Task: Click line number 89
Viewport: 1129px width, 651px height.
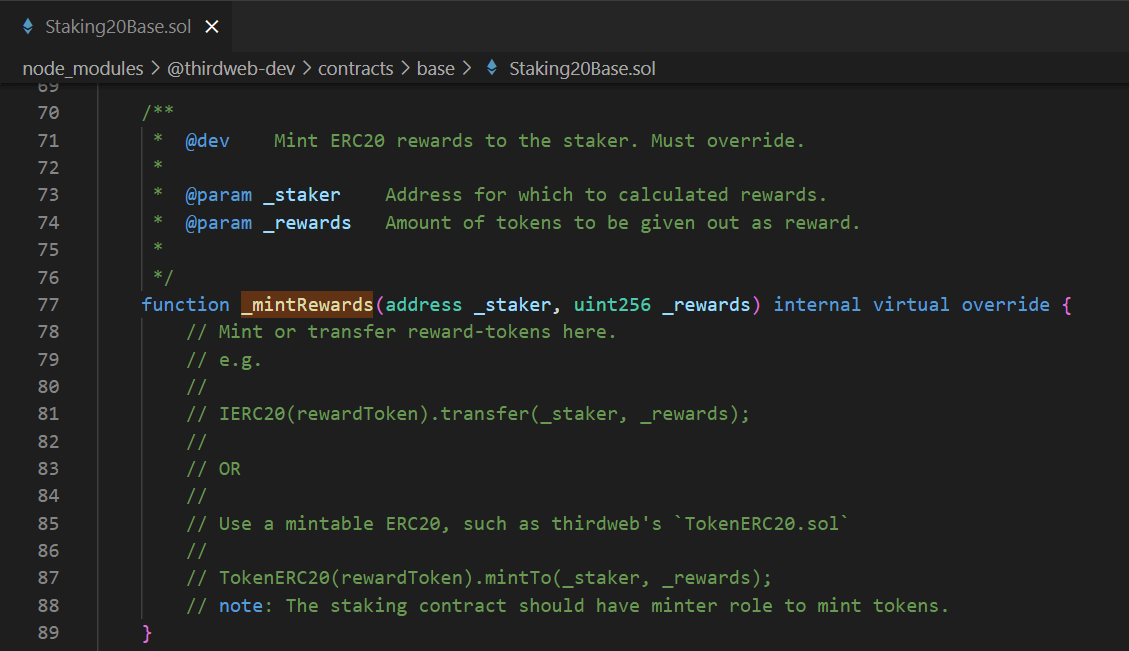Action: pos(48,632)
